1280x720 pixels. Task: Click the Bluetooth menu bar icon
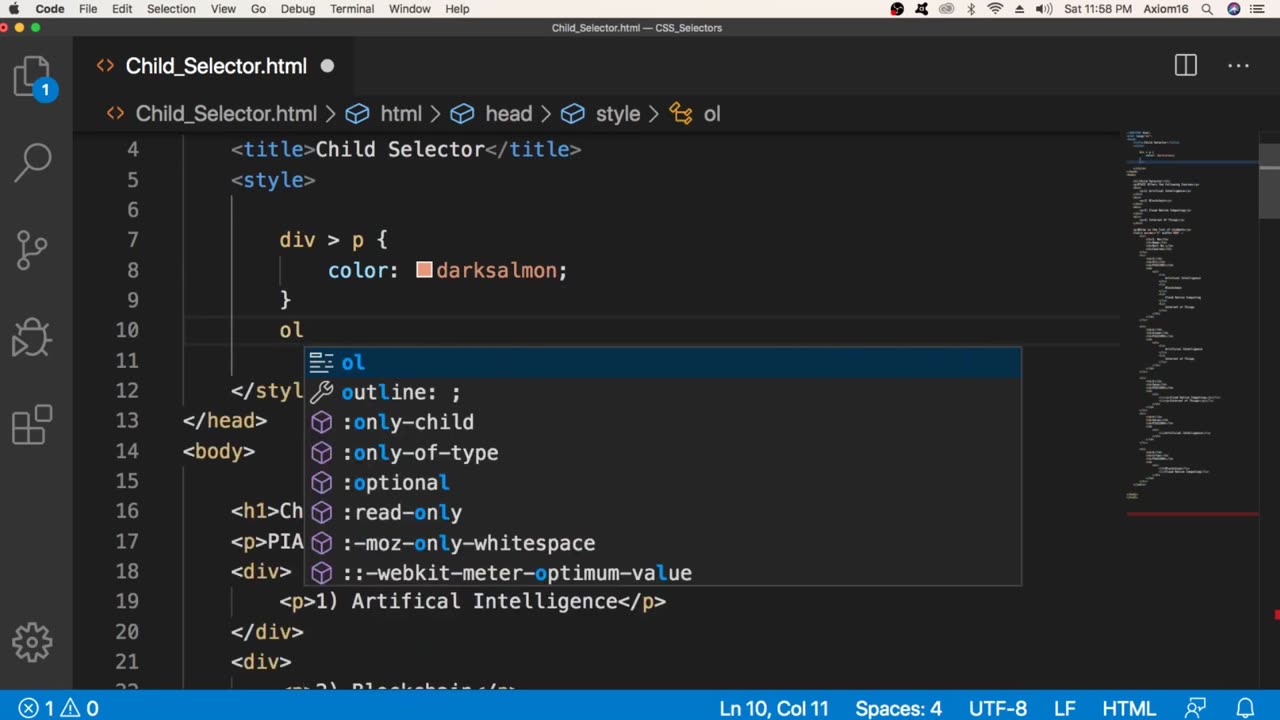[971, 9]
